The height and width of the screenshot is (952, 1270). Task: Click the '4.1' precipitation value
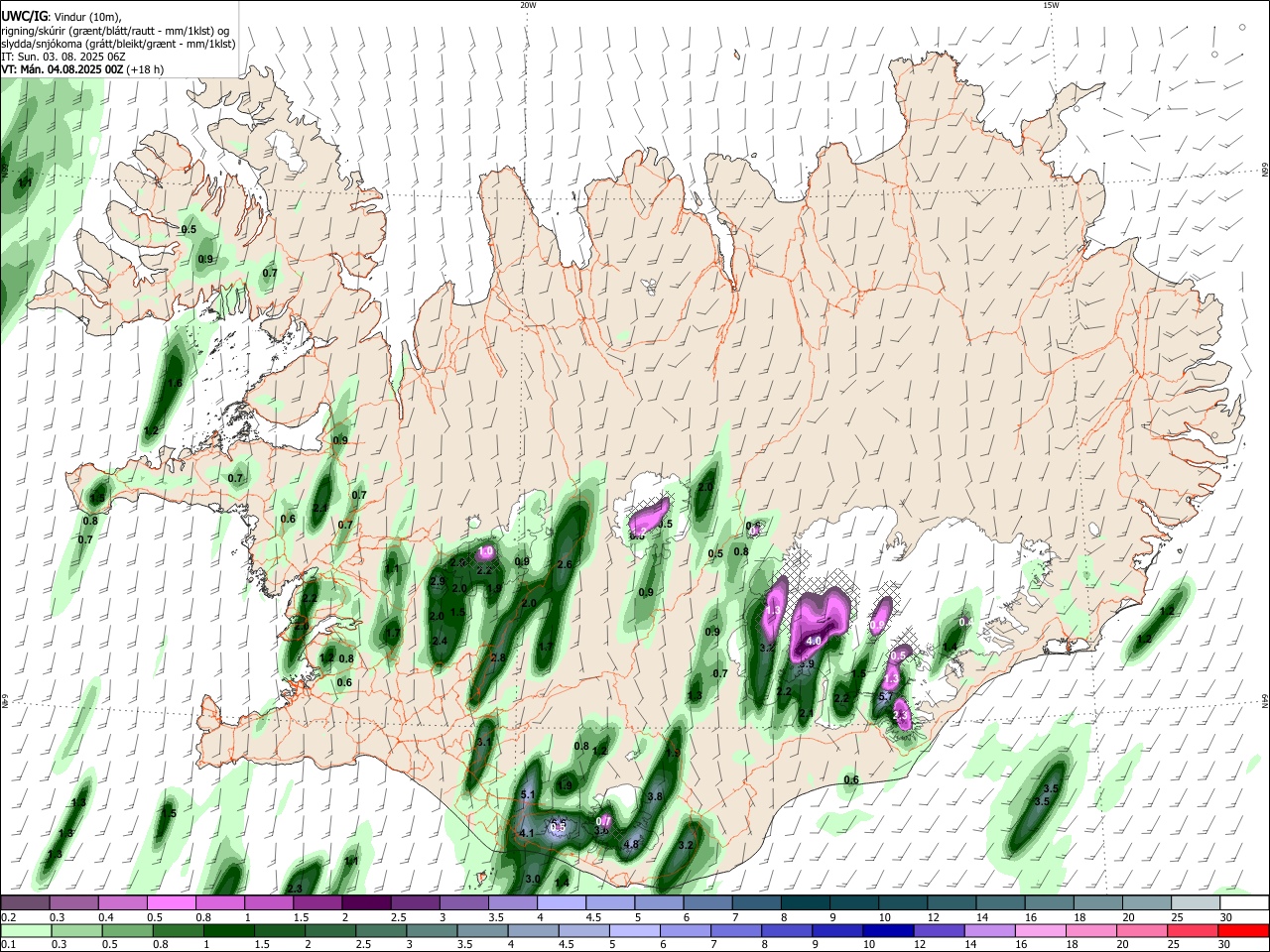tap(527, 833)
